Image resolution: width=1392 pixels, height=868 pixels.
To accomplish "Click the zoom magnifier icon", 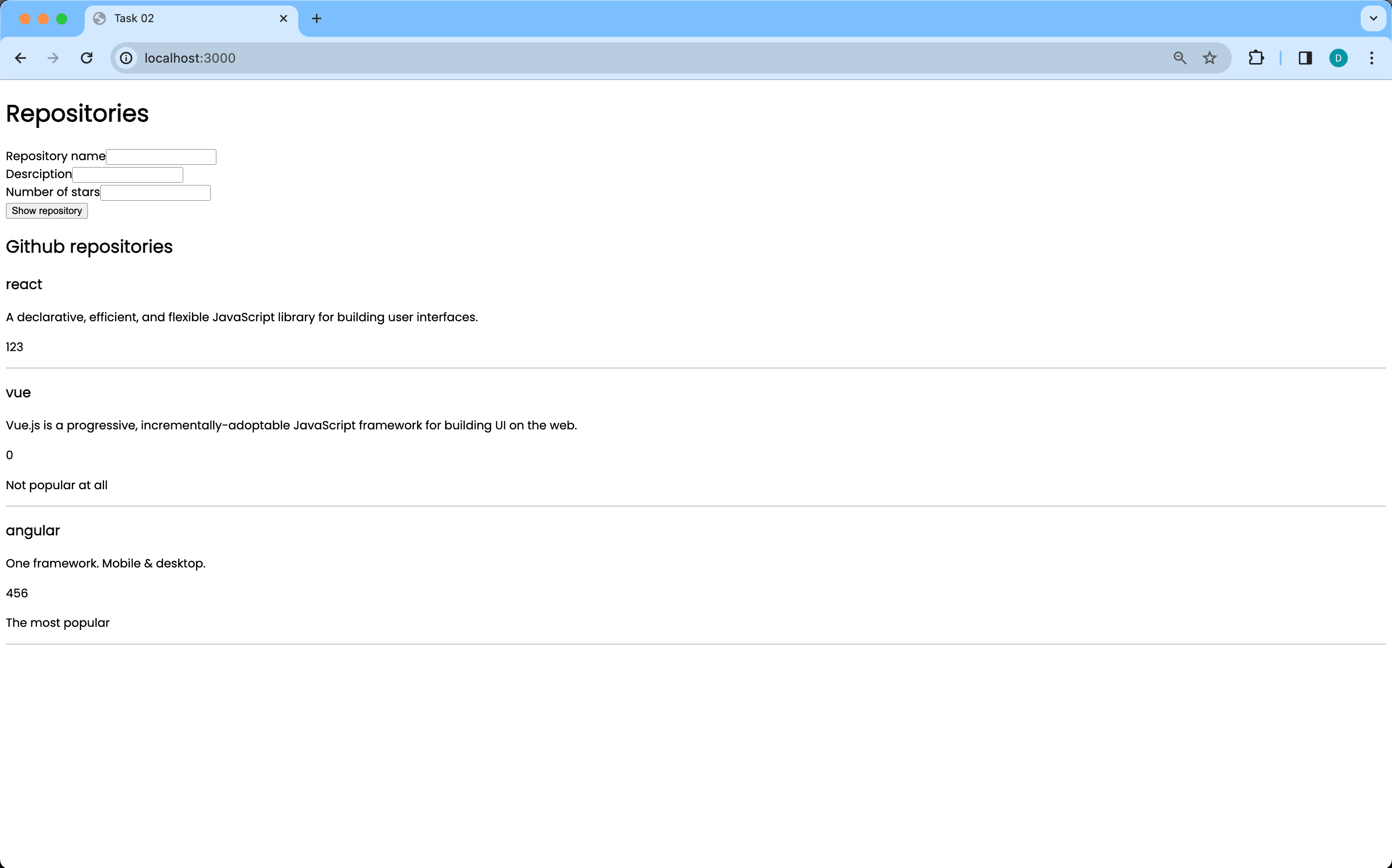I will [x=1180, y=58].
